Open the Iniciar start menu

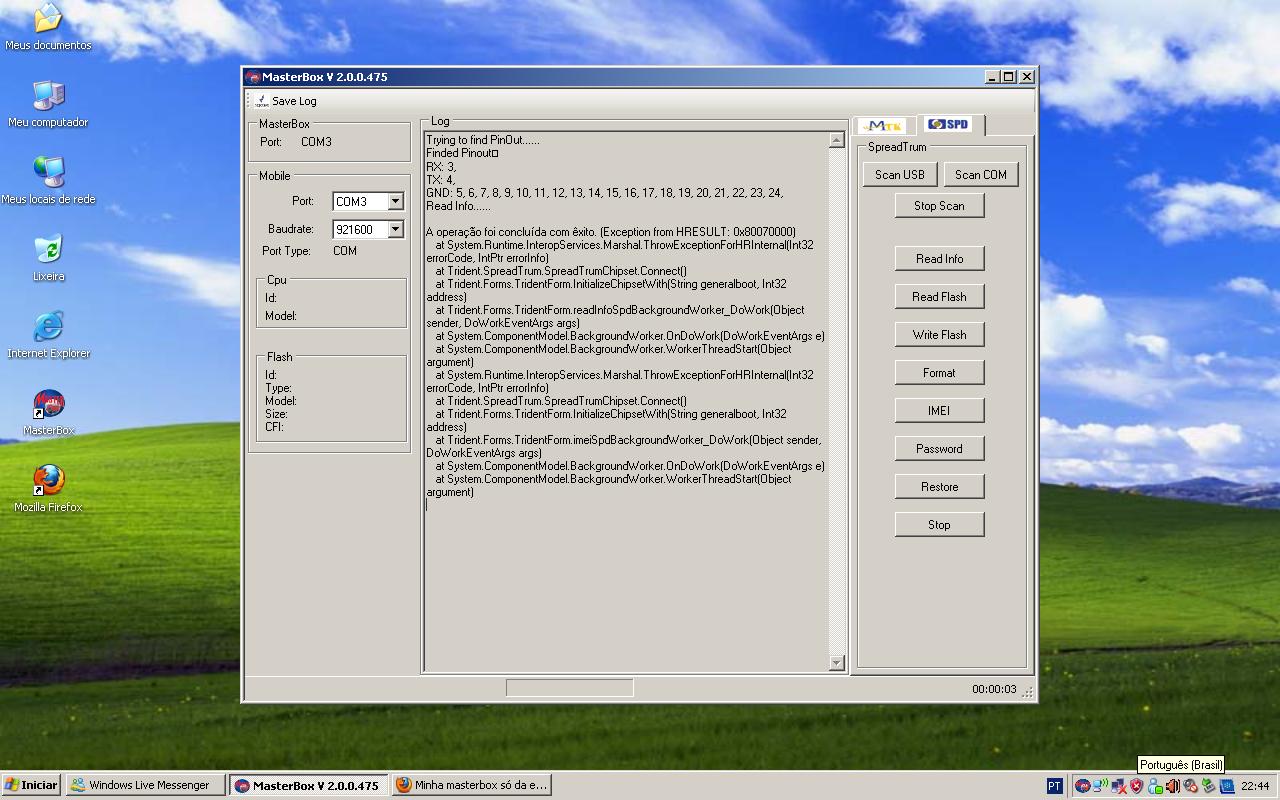(x=31, y=785)
